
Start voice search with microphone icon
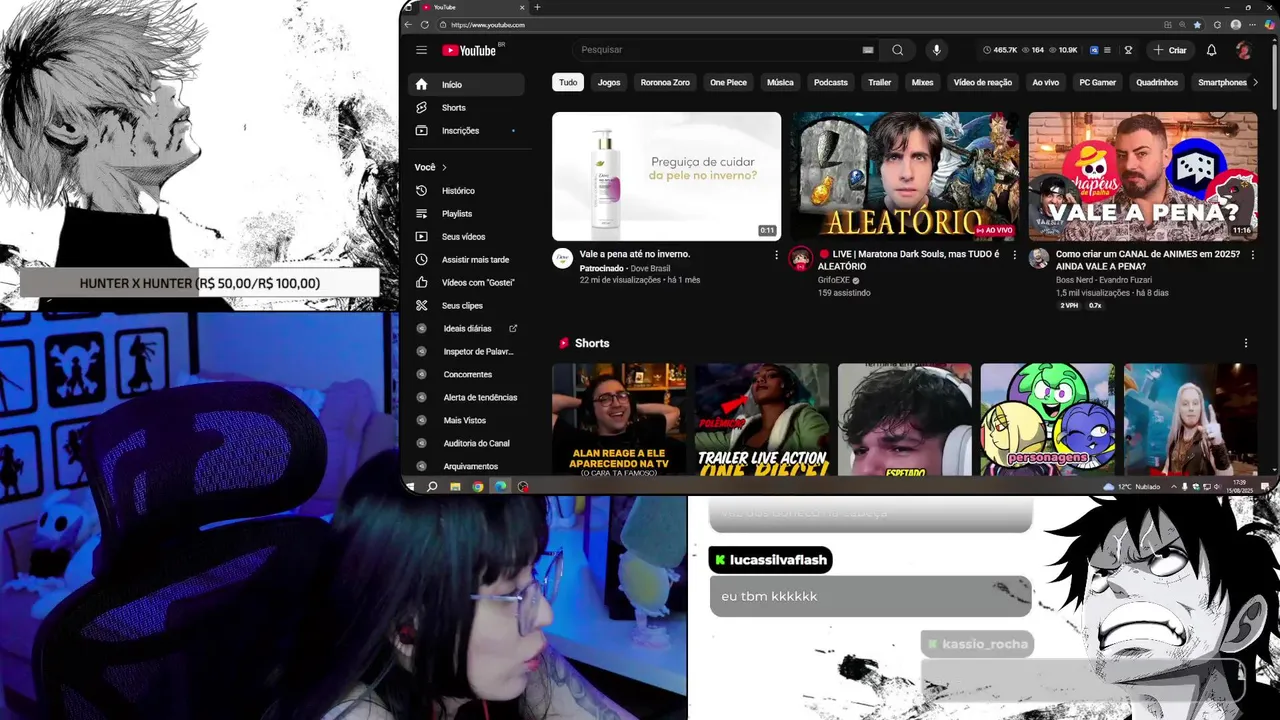pyautogui.click(x=936, y=50)
